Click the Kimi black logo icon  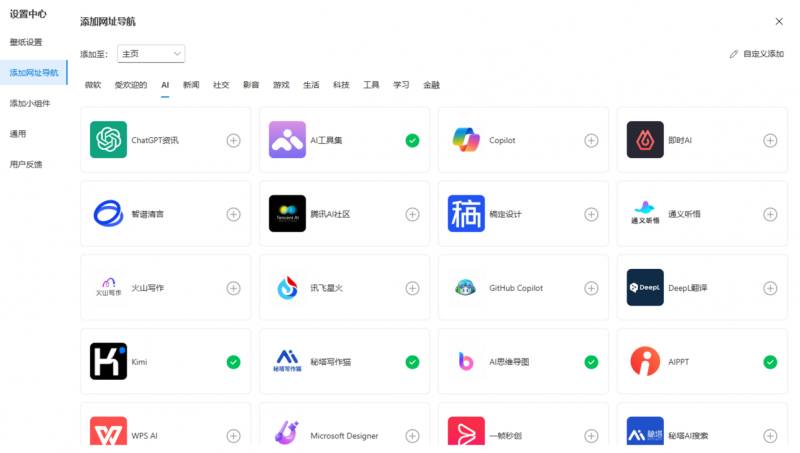point(108,362)
